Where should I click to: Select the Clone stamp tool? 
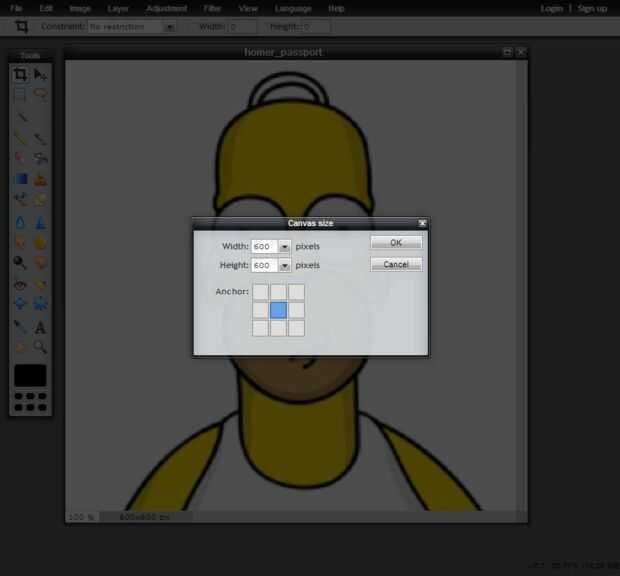(40, 179)
